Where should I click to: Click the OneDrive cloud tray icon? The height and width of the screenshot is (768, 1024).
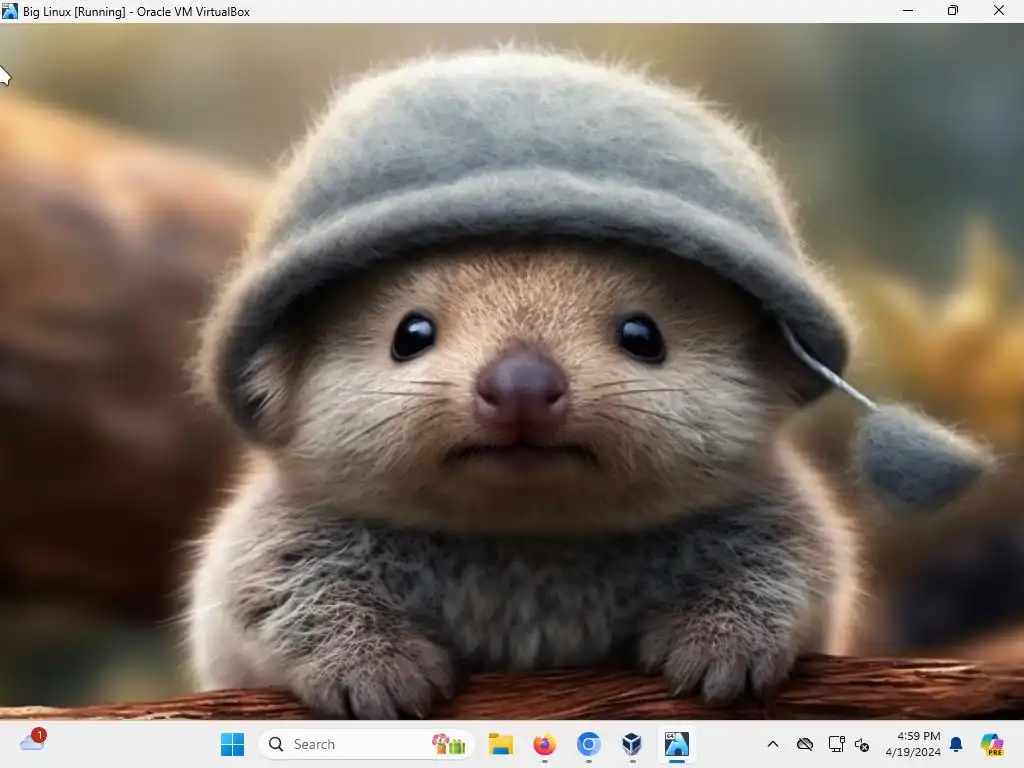[804, 744]
